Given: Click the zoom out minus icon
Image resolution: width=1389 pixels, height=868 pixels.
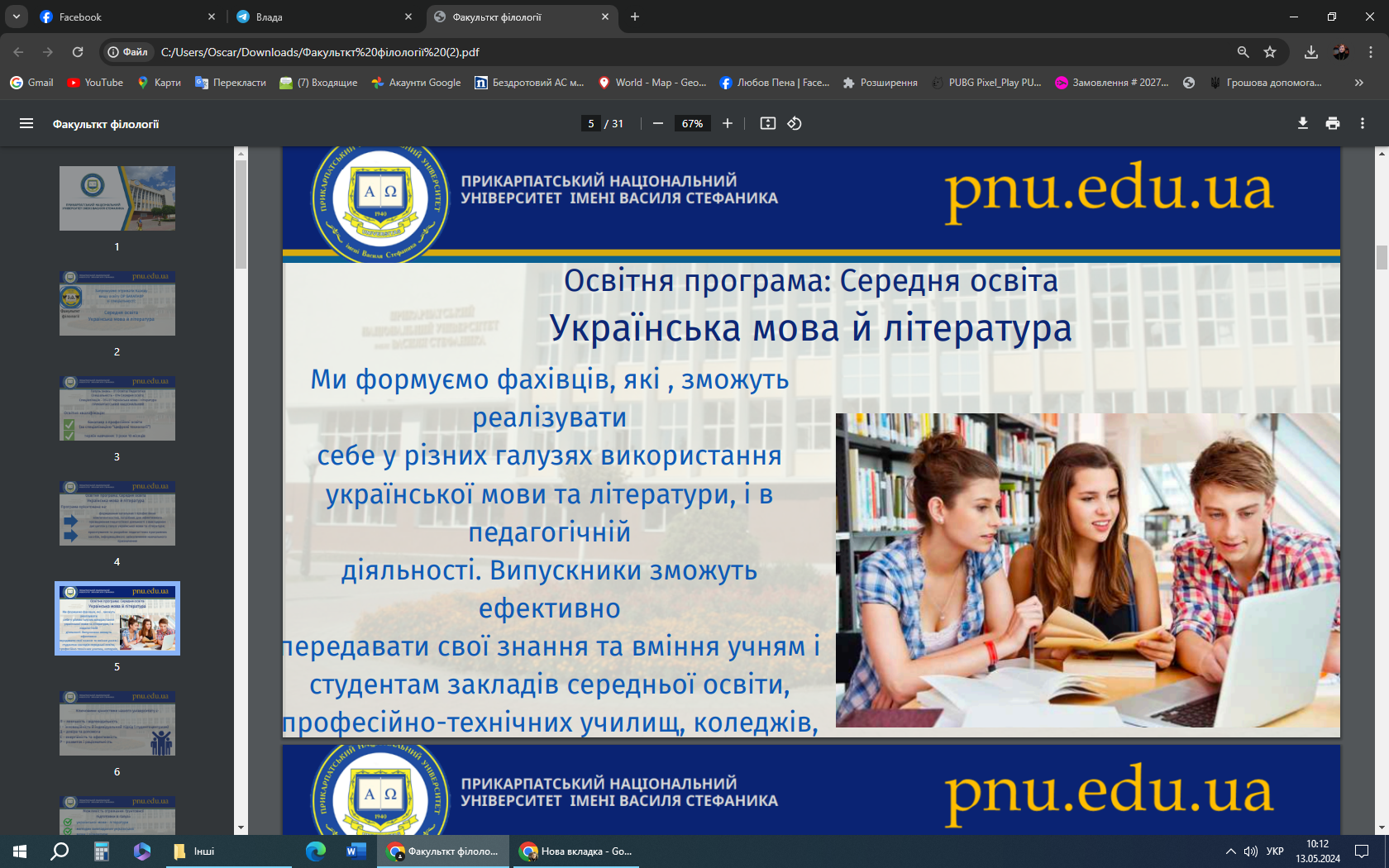Looking at the screenshot, I should 658,123.
